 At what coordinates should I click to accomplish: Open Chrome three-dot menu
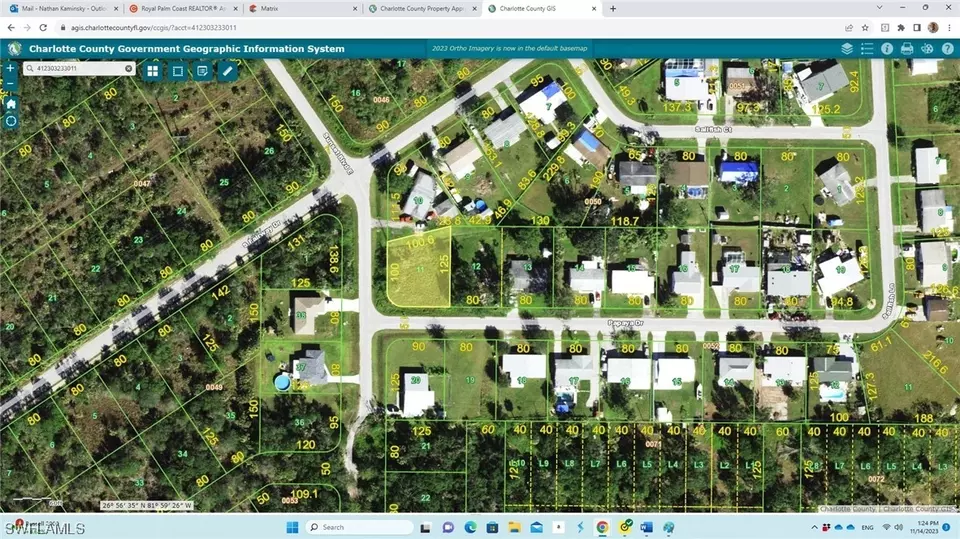950,28
